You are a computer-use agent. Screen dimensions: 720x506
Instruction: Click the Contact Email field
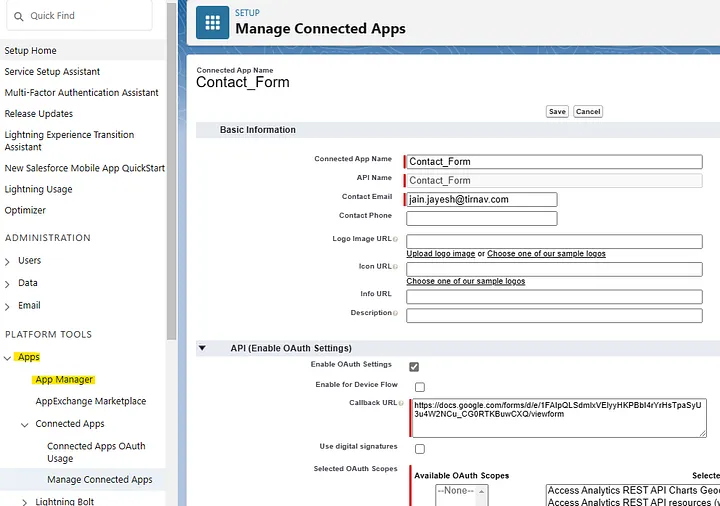tap(482, 199)
